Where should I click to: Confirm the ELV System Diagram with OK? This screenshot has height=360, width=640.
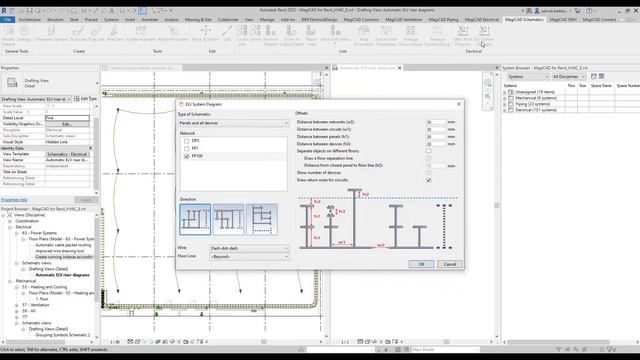[421, 264]
